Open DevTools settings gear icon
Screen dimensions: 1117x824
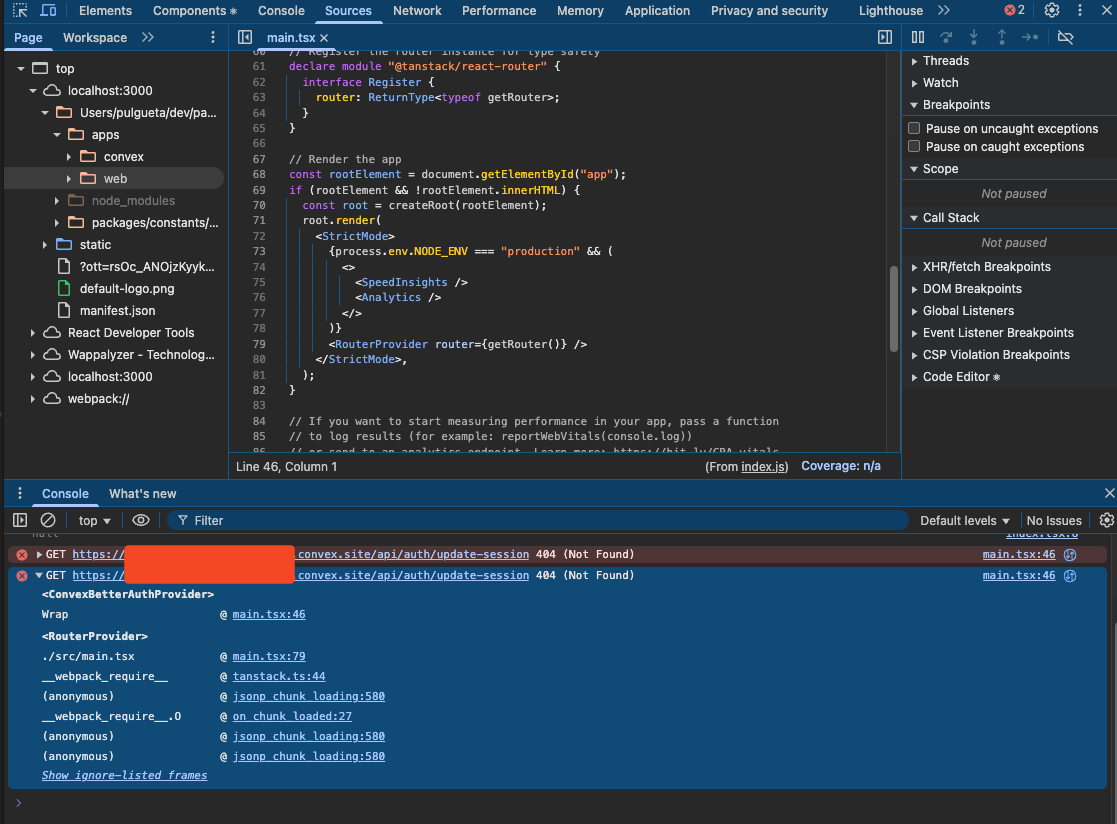pyautogui.click(x=1051, y=11)
